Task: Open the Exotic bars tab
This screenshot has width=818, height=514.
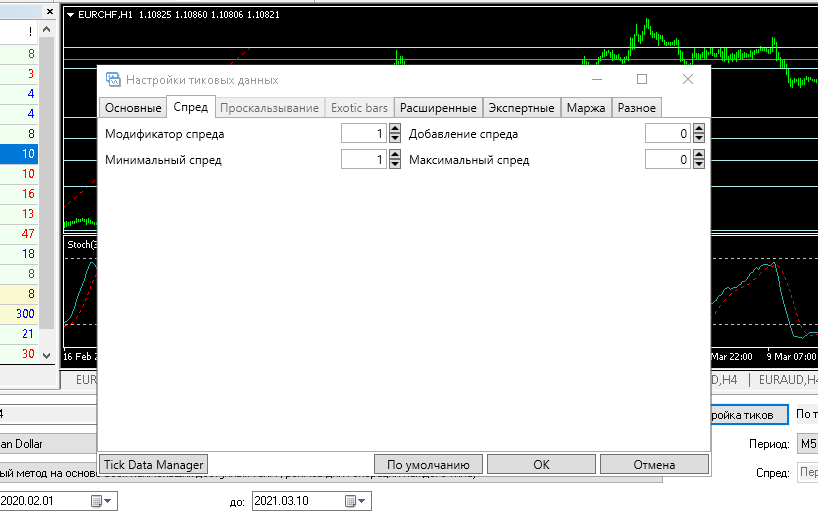Action: [x=359, y=108]
